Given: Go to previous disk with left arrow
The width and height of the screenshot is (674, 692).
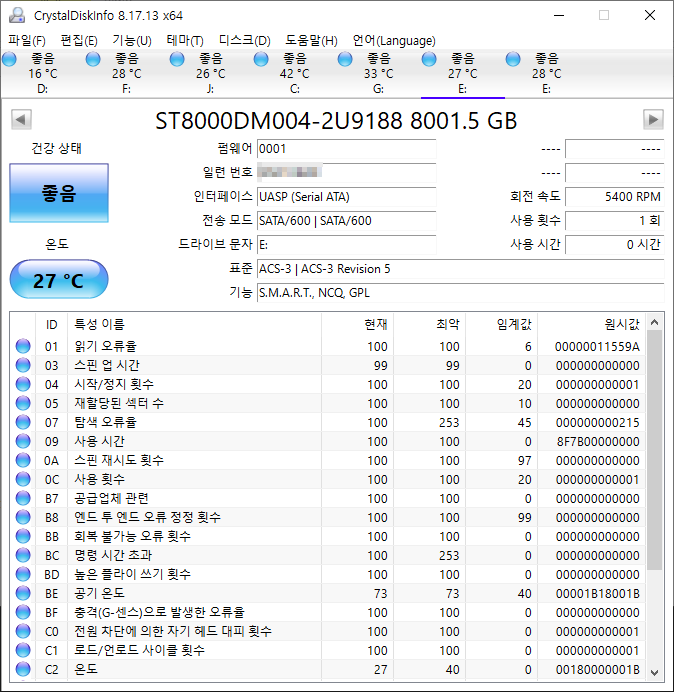Looking at the screenshot, I should (21, 119).
